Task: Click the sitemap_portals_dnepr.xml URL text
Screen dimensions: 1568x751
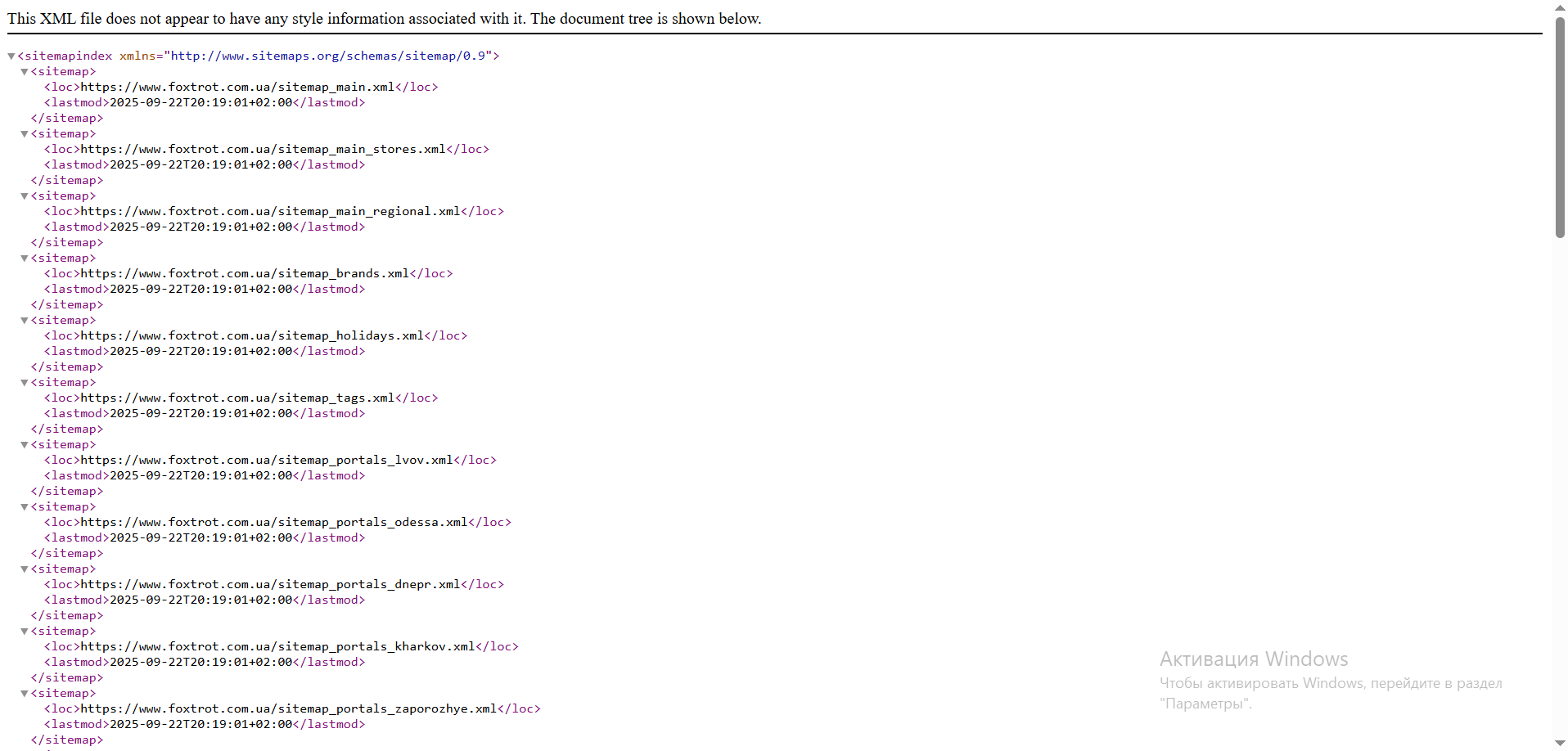Action: pyautogui.click(x=270, y=584)
